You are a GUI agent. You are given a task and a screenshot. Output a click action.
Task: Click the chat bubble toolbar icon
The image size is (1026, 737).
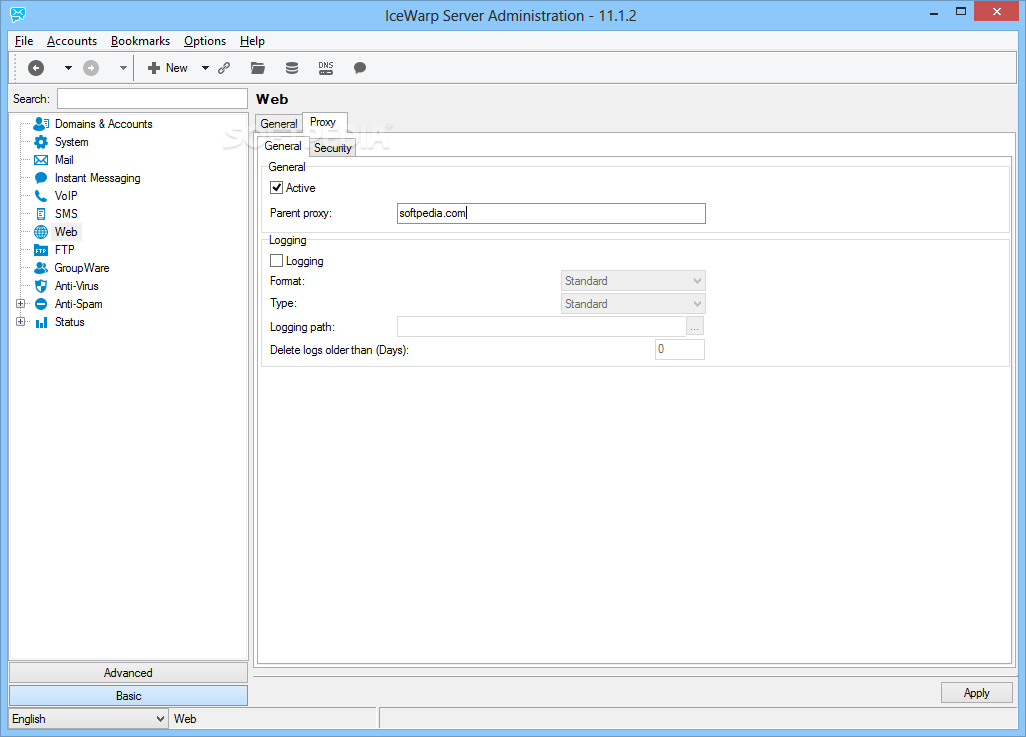(360, 68)
